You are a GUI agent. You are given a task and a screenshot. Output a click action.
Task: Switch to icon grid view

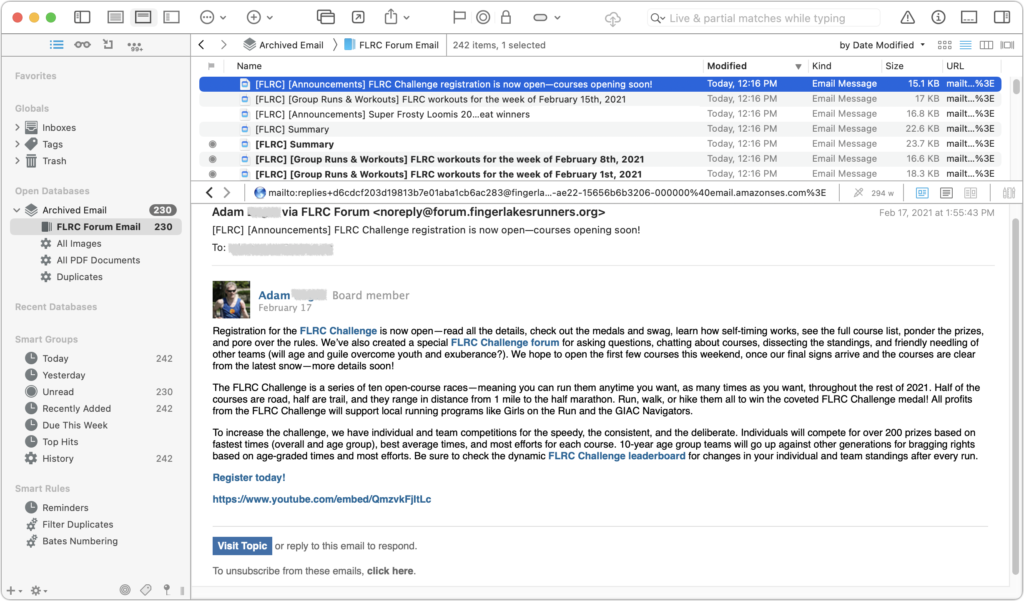tap(945, 45)
